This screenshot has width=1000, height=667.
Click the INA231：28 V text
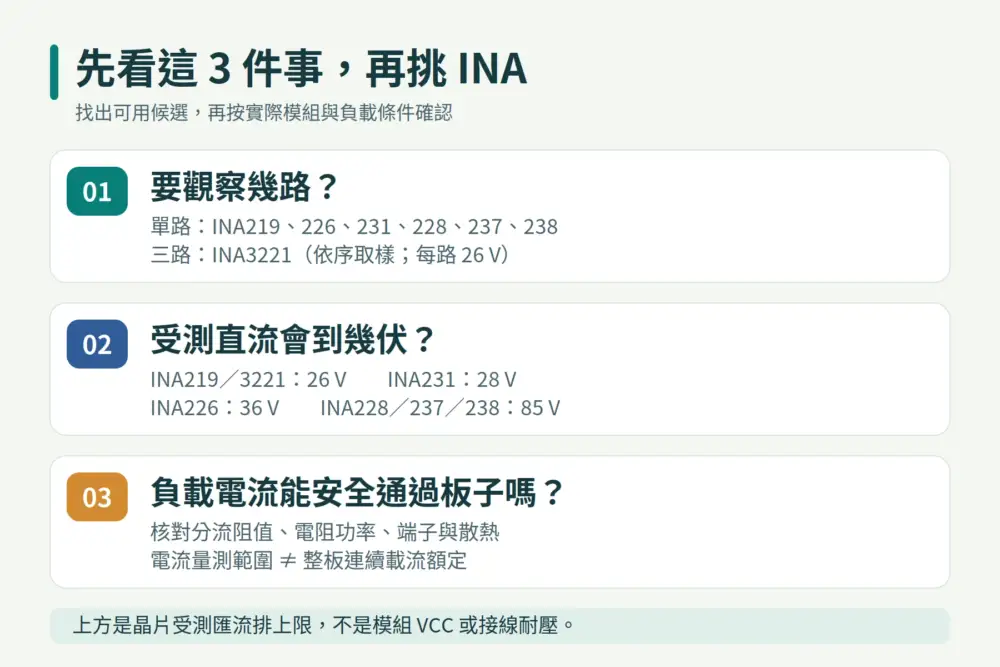pos(452,379)
